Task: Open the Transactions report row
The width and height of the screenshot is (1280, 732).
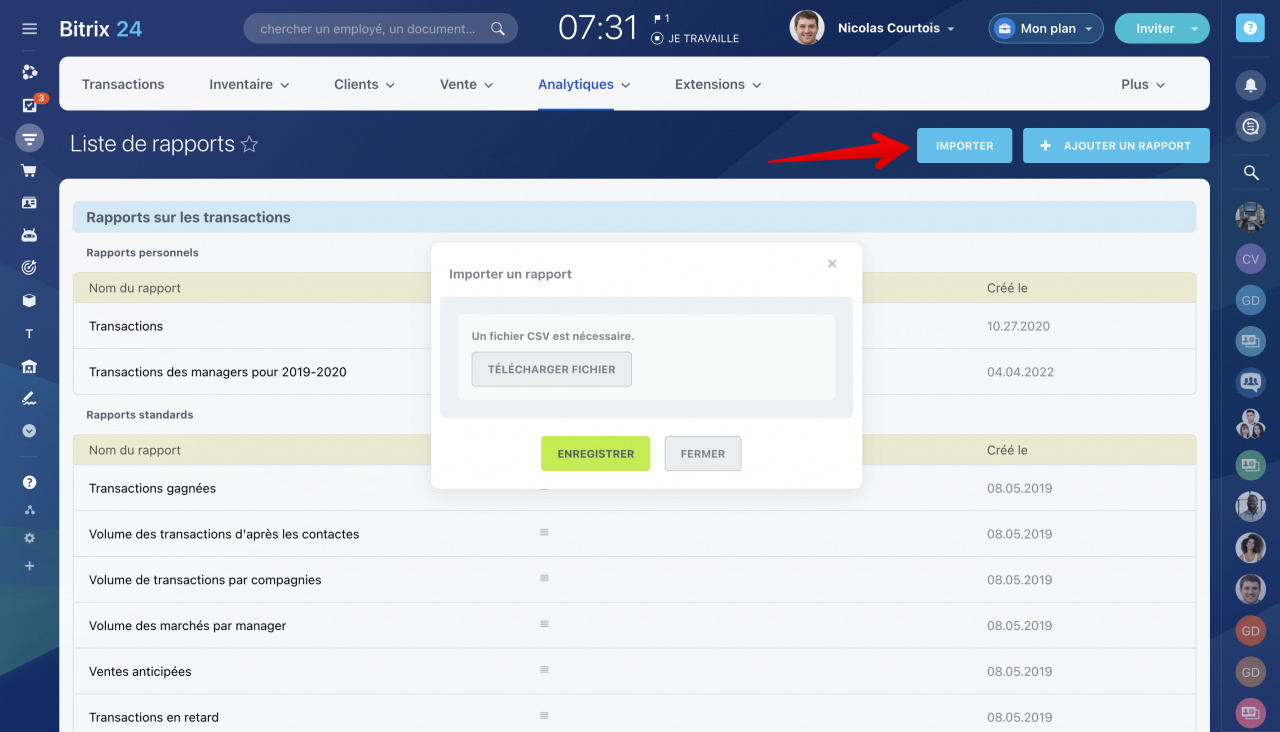Action: (126, 326)
